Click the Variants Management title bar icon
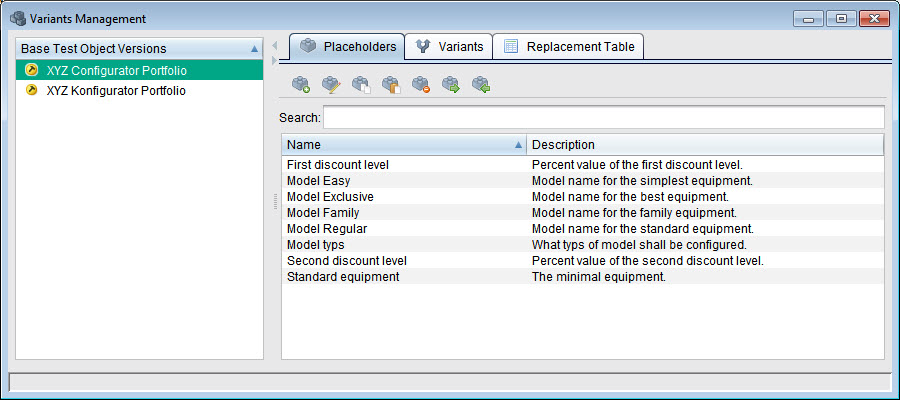The width and height of the screenshot is (900, 400). [18, 19]
